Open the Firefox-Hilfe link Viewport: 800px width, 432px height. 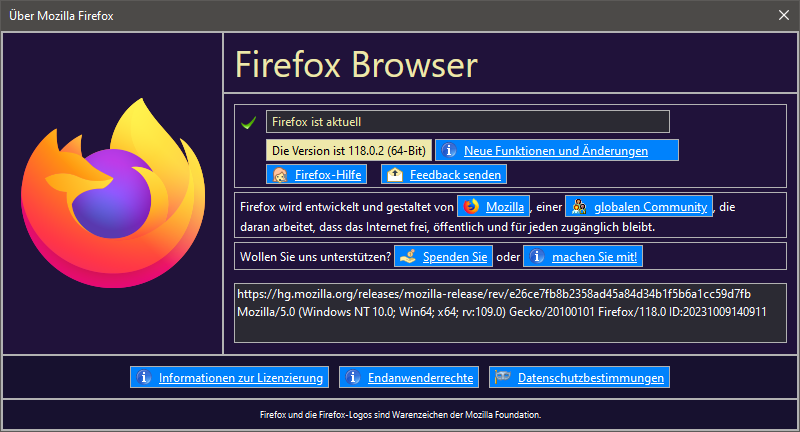[328, 175]
